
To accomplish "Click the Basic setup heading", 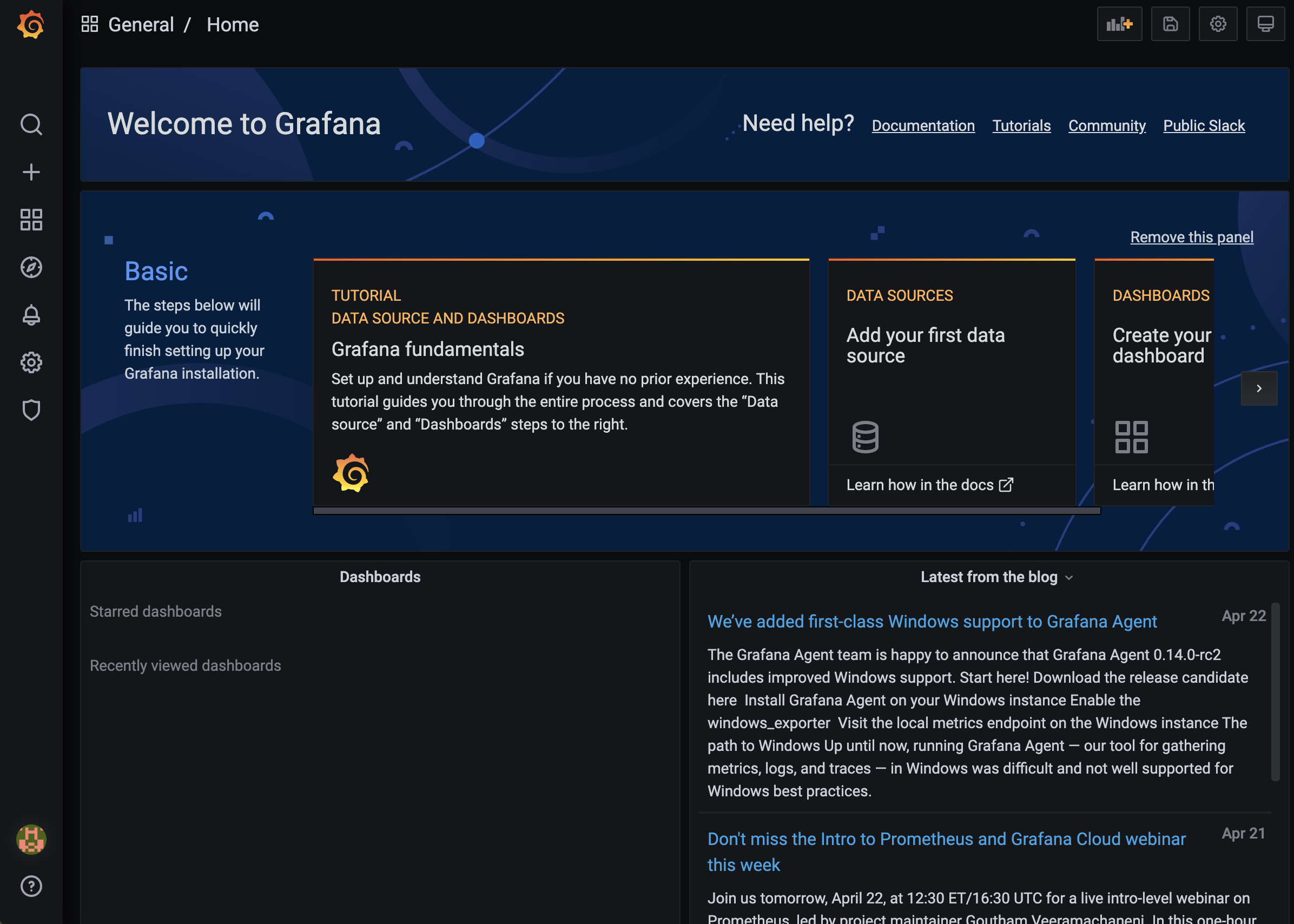I will (x=156, y=272).
